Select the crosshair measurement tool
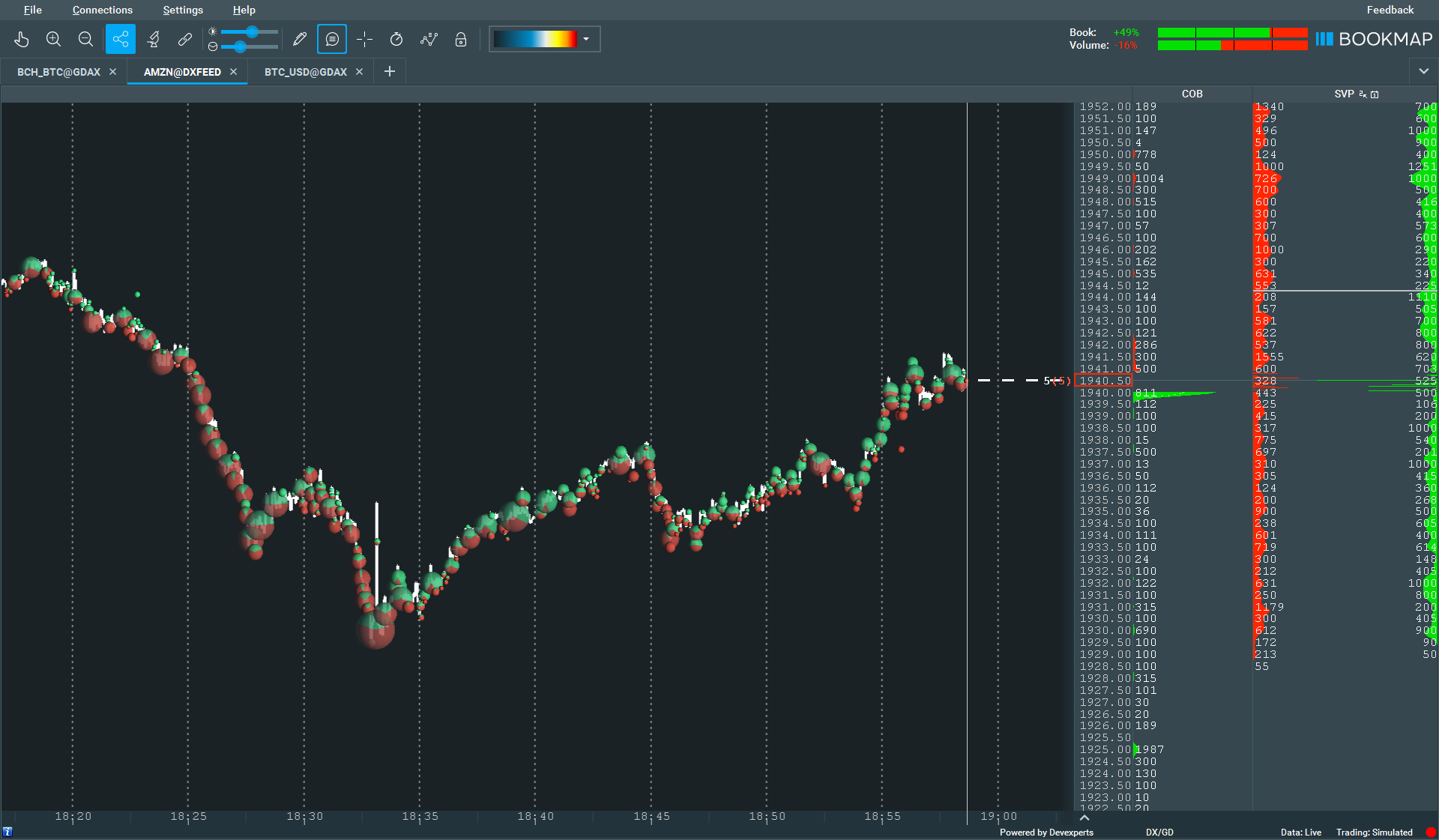 click(x=365, y=39)
